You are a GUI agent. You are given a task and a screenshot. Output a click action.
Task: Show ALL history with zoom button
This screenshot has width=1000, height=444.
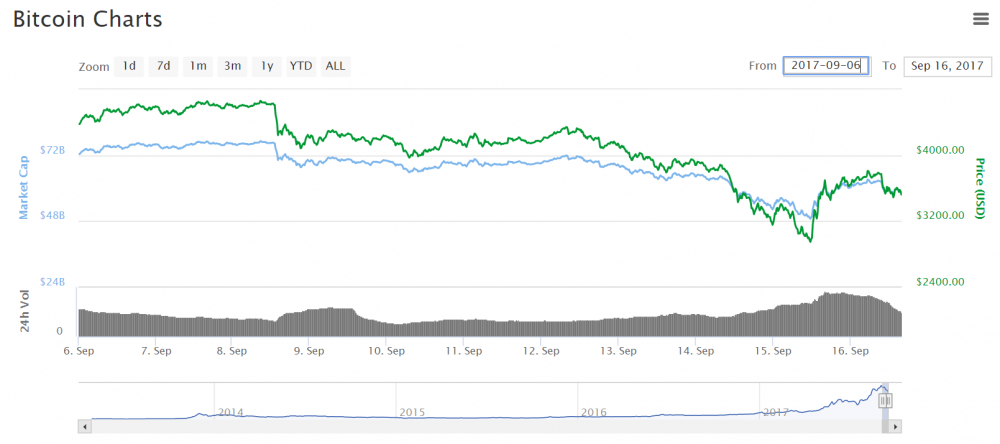335,66
